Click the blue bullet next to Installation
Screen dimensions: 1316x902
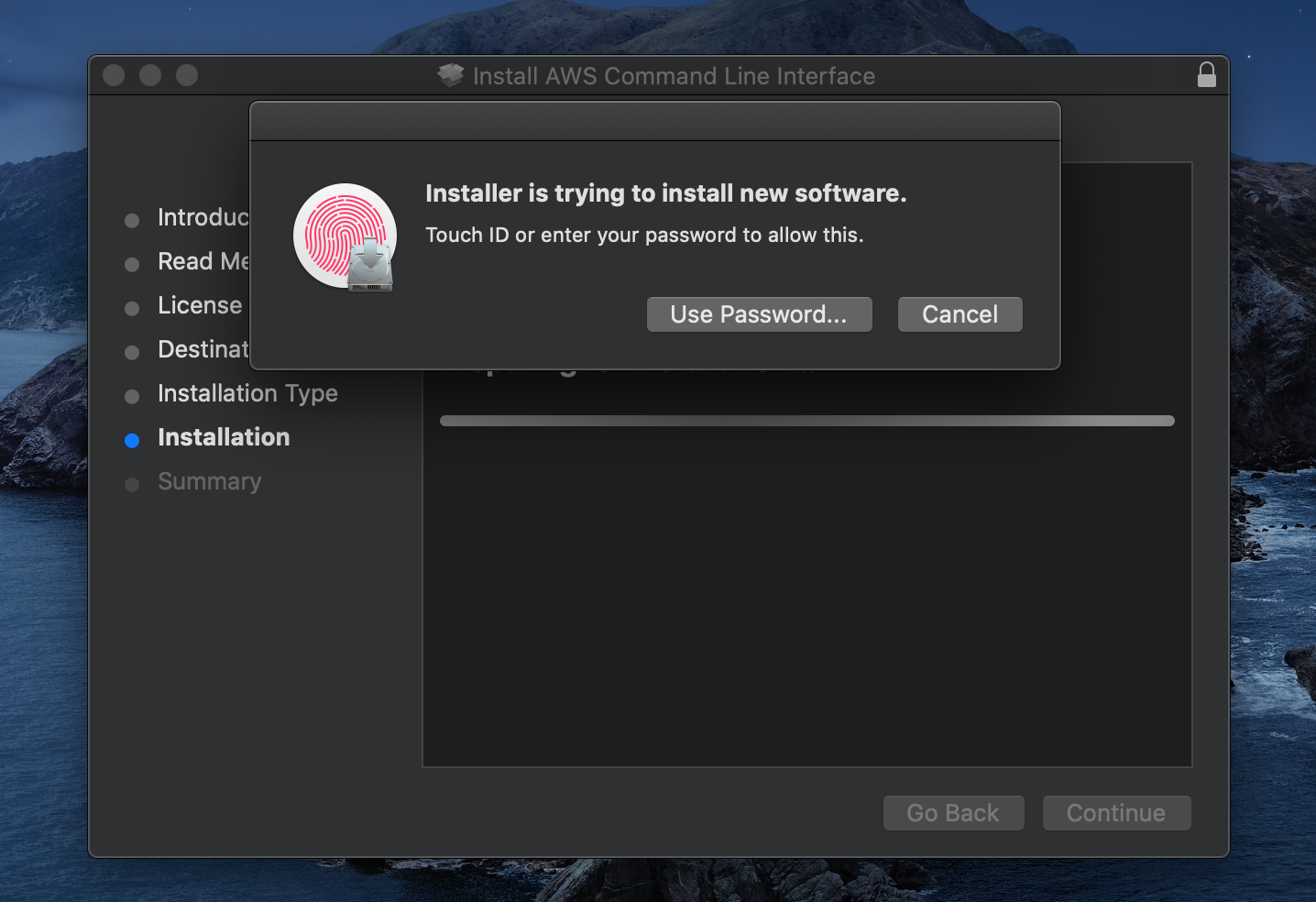click(x=132, y=440)
